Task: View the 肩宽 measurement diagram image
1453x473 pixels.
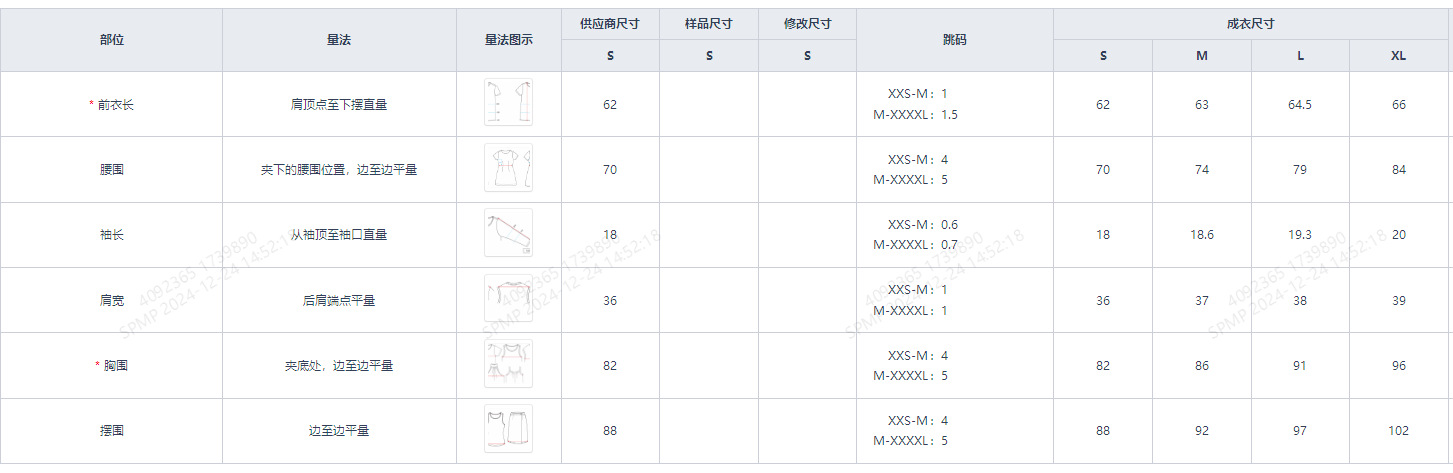Action: pos(508,299)
